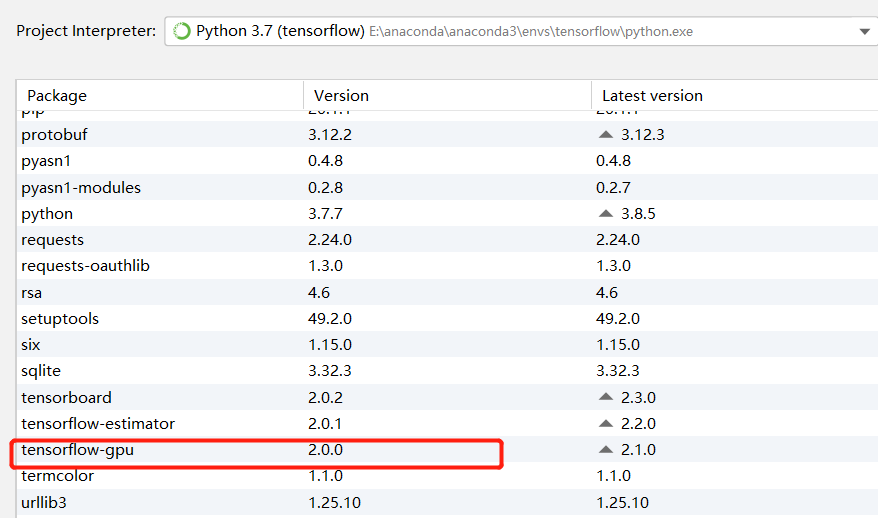Sort by the Latest version column header
Image resolution: width=878 pixels, height=518 pixels.
click(x=652, y=96)
